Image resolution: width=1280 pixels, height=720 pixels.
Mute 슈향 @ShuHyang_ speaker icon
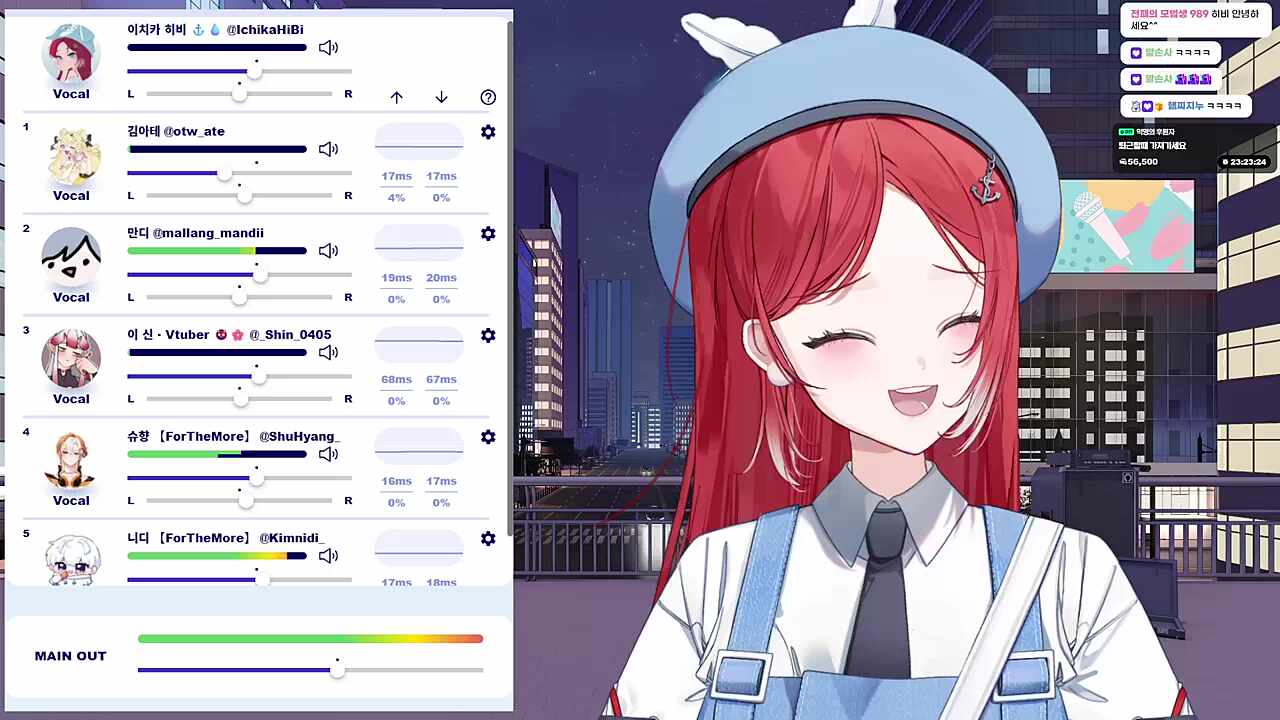coord(328,454)
